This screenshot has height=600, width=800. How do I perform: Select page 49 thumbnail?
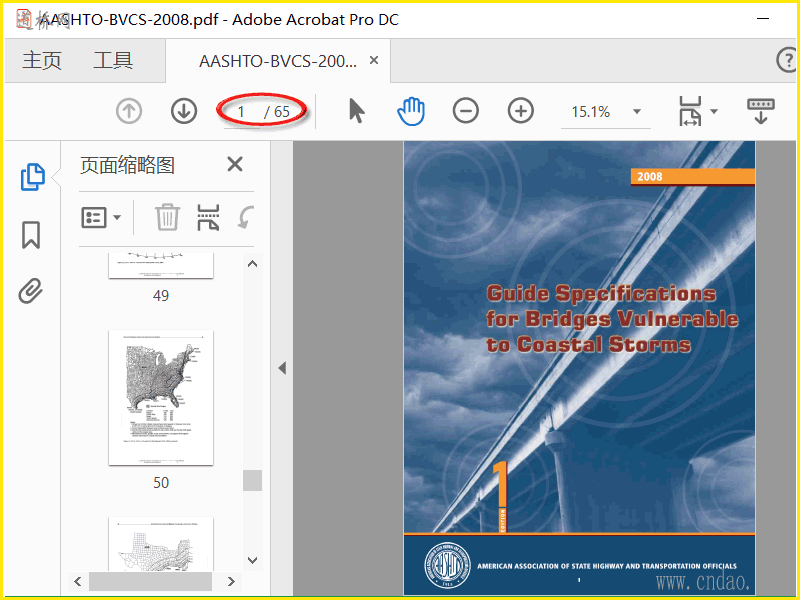pyautogui.click(x=161, y=265)
